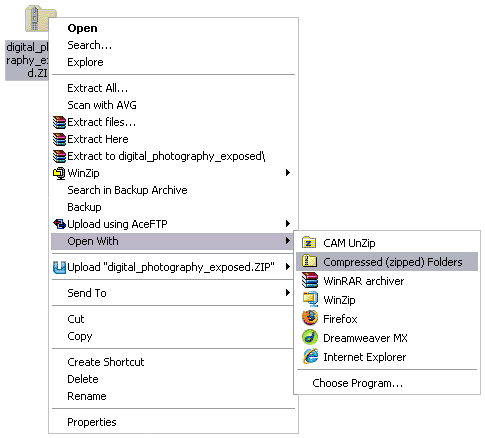Click the zipped folder desktop icon

tap(40, 19)
